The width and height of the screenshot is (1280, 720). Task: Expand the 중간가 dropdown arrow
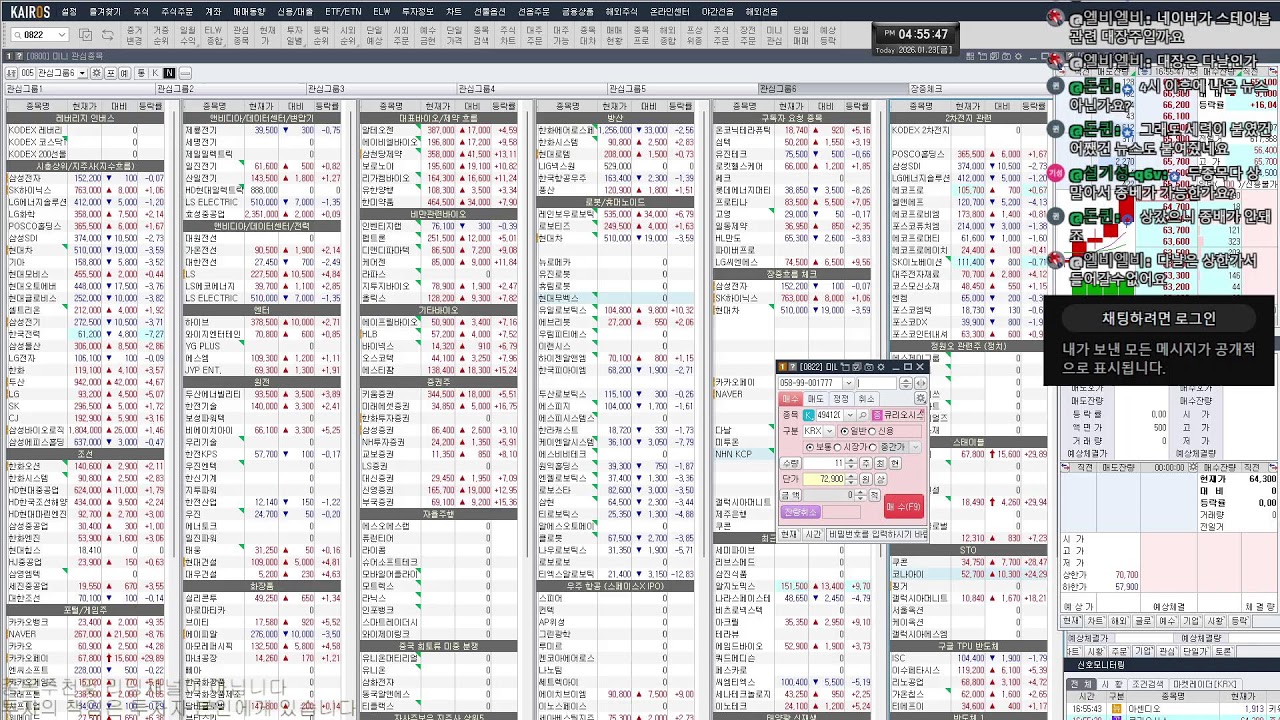pos(915,447)
